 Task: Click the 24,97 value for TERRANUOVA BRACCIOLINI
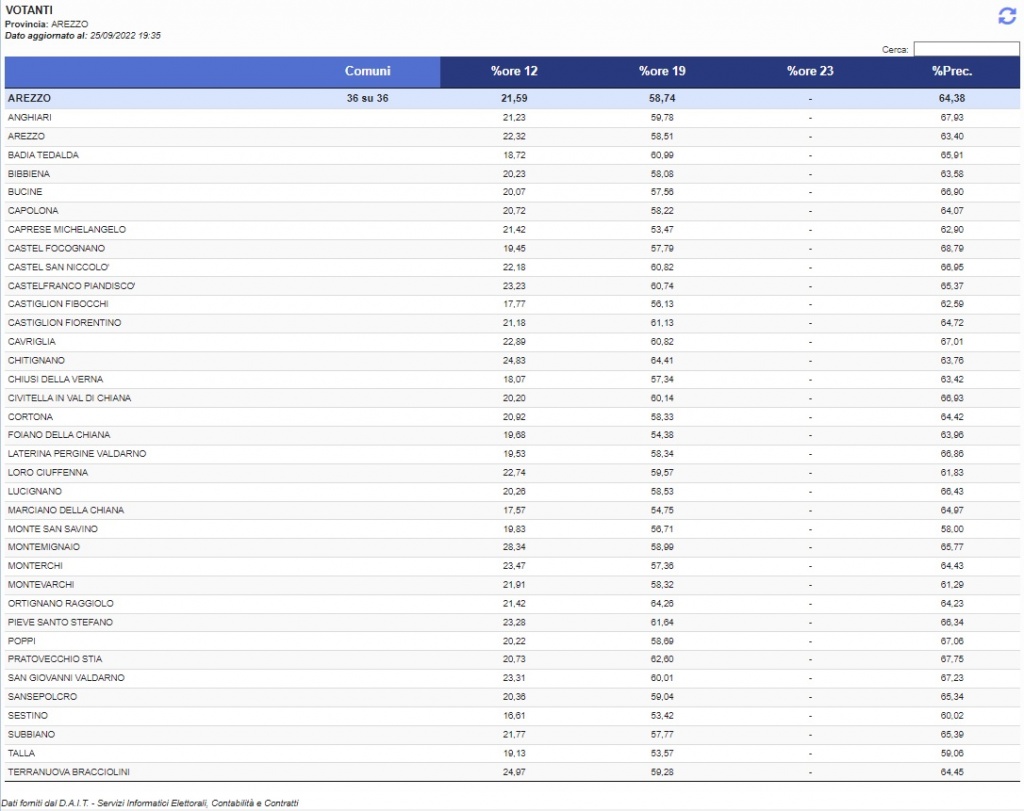(x=514, y=772)
